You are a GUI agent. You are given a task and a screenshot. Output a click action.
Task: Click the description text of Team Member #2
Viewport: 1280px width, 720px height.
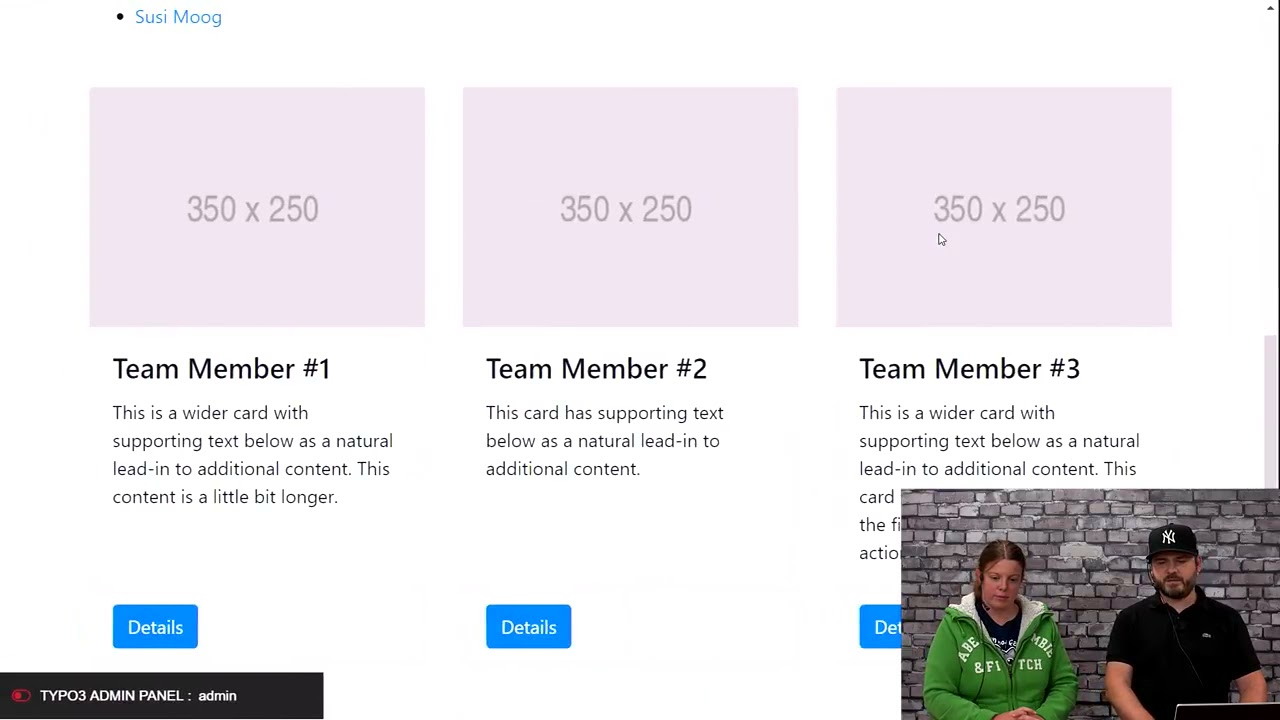(x=604, y=441)
